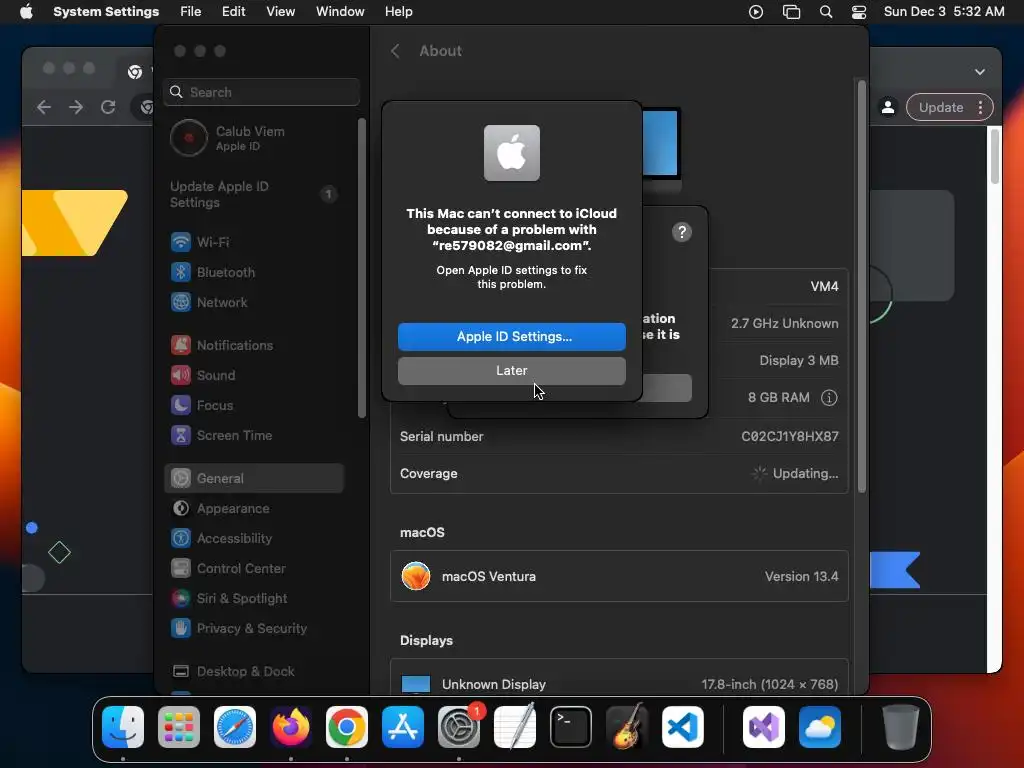
Task: Launch Visual Studio Code from the Dock
Action: coord(682,727)
